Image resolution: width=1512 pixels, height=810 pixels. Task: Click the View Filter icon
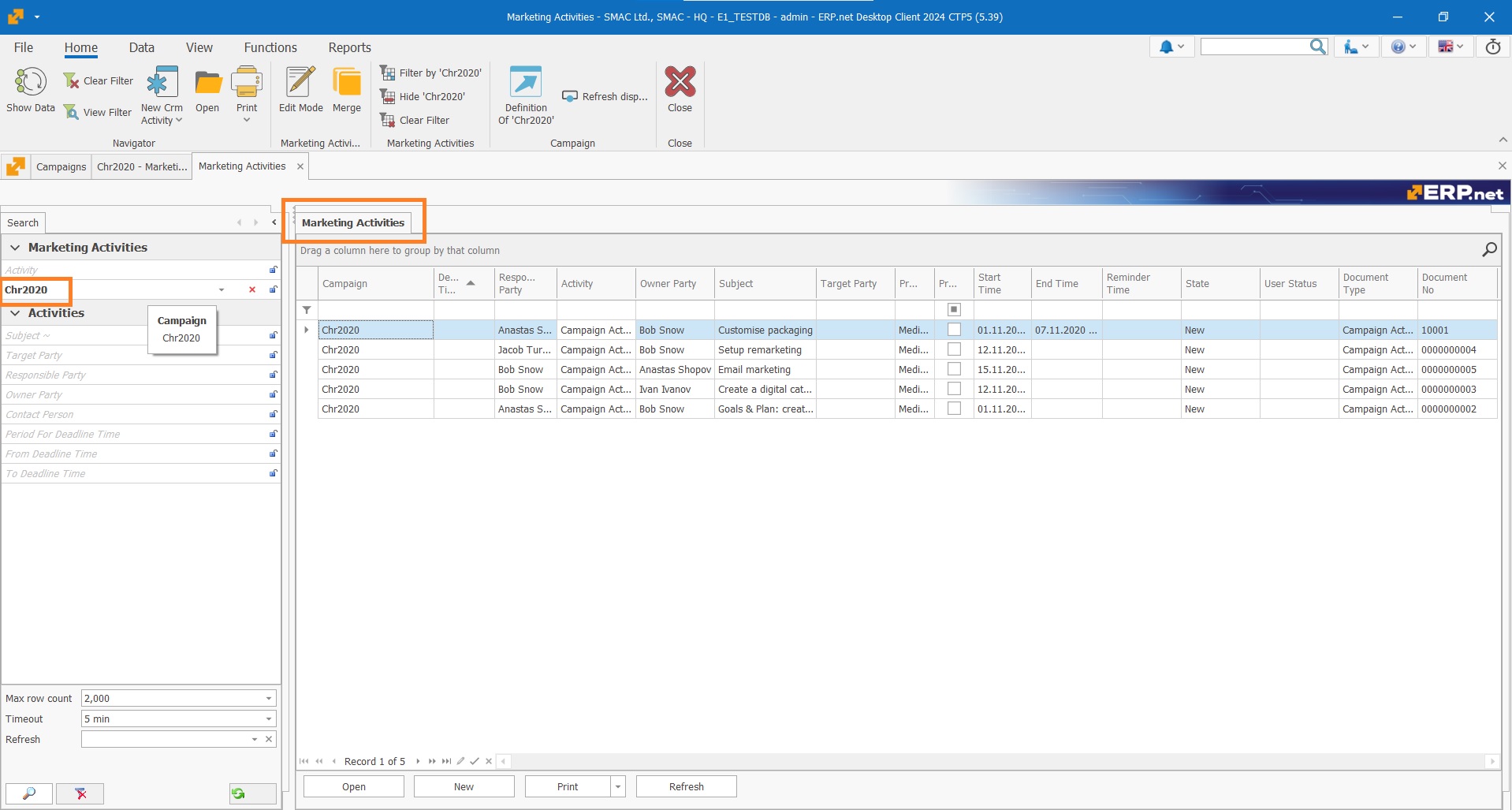[x=72, y=112]
